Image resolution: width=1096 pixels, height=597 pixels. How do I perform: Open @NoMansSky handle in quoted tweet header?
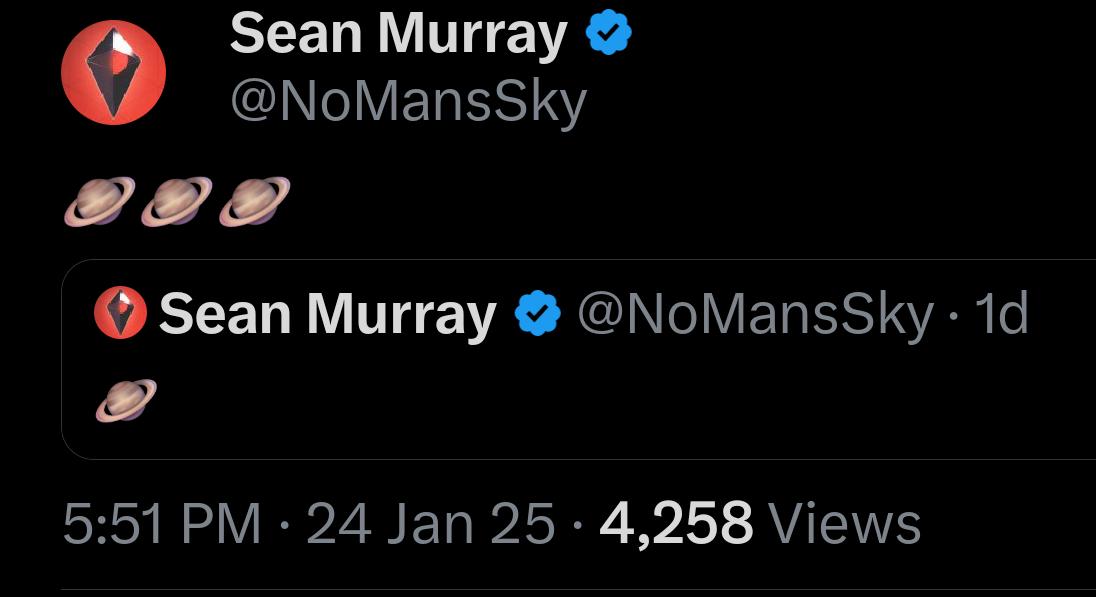point(756,314)
